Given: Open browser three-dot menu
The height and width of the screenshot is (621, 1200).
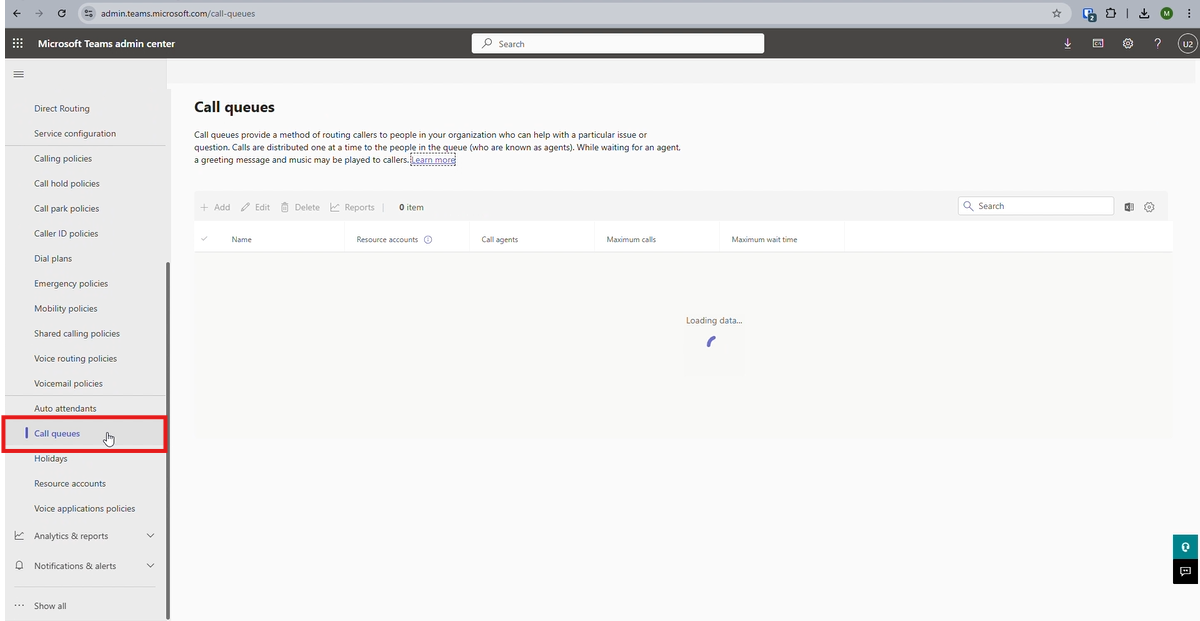Looking at the screenshot, I should pyautogui.click(x=1187, y=14).
